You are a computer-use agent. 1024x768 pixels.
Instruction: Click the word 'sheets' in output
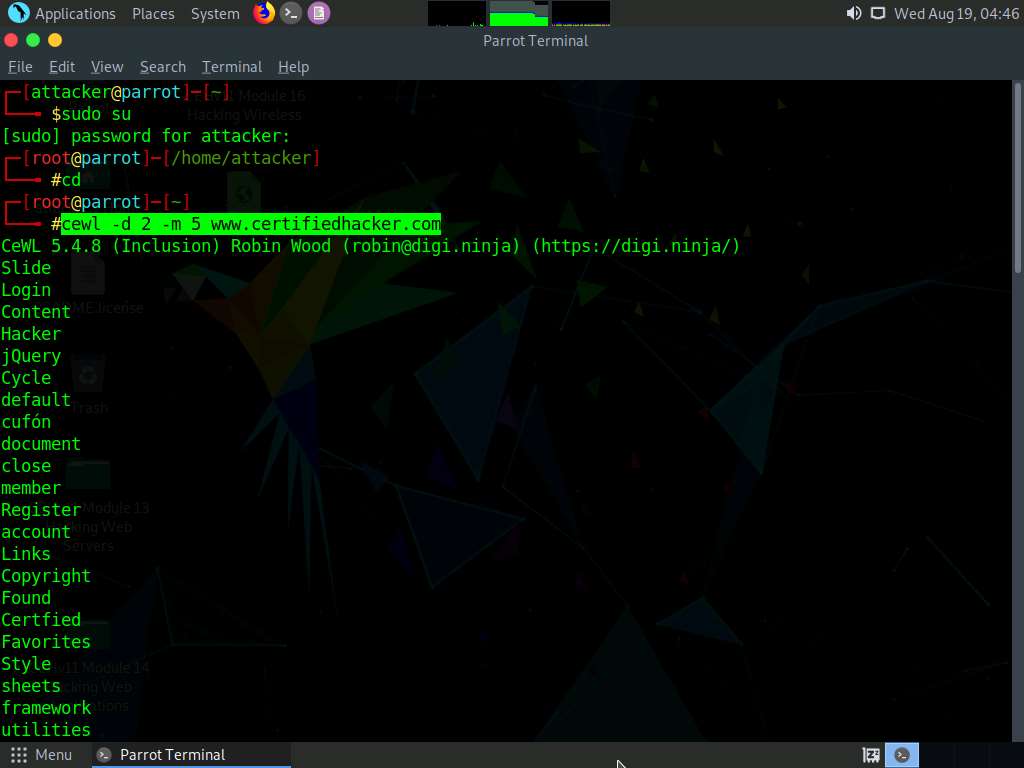(x=31, y=686)
